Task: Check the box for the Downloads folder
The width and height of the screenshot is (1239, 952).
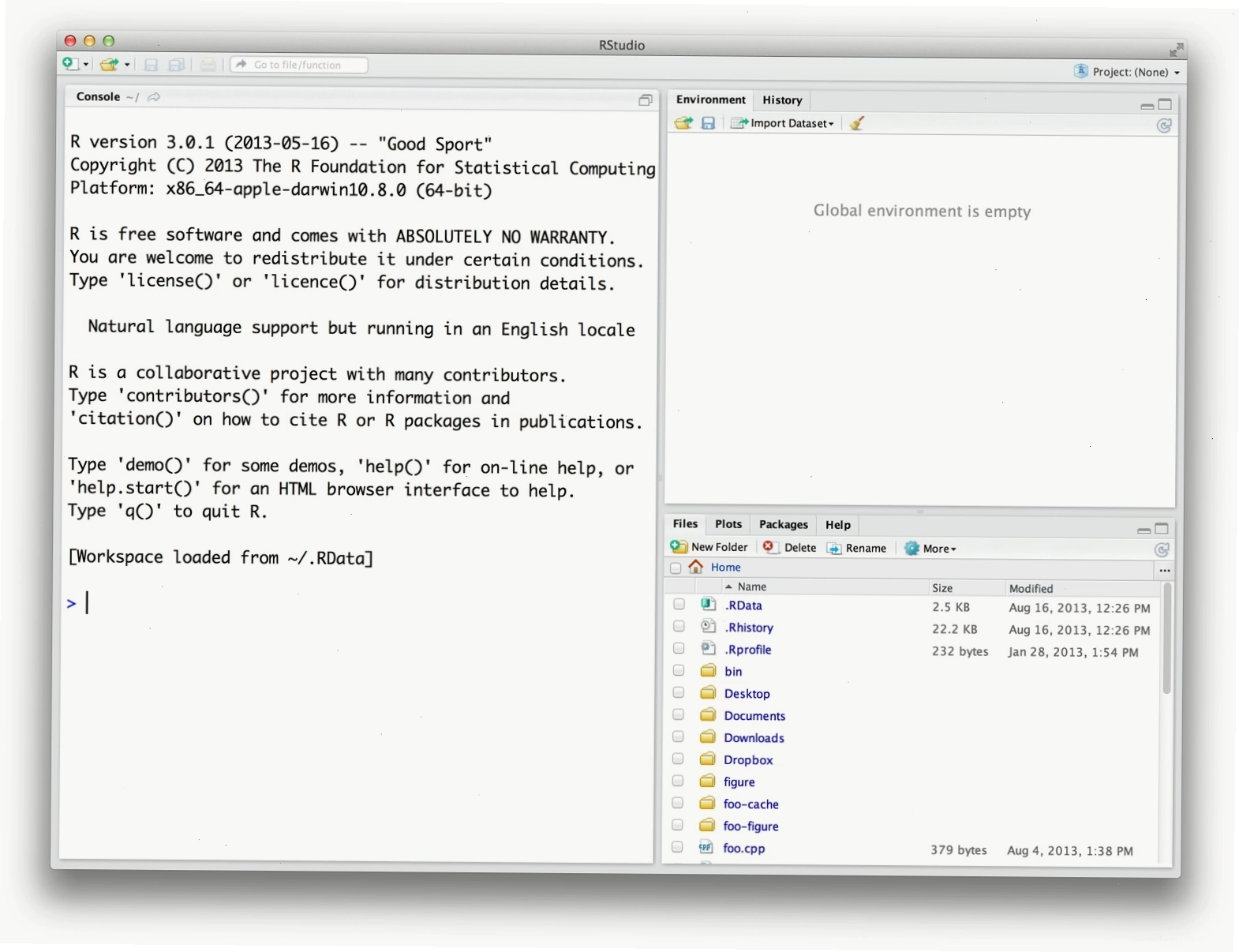Action: click(678, 737)
